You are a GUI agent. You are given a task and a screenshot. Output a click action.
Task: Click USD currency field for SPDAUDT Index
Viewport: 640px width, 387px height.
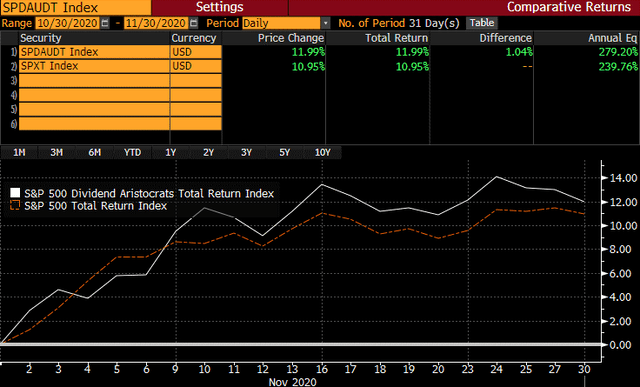click(196, 52)
